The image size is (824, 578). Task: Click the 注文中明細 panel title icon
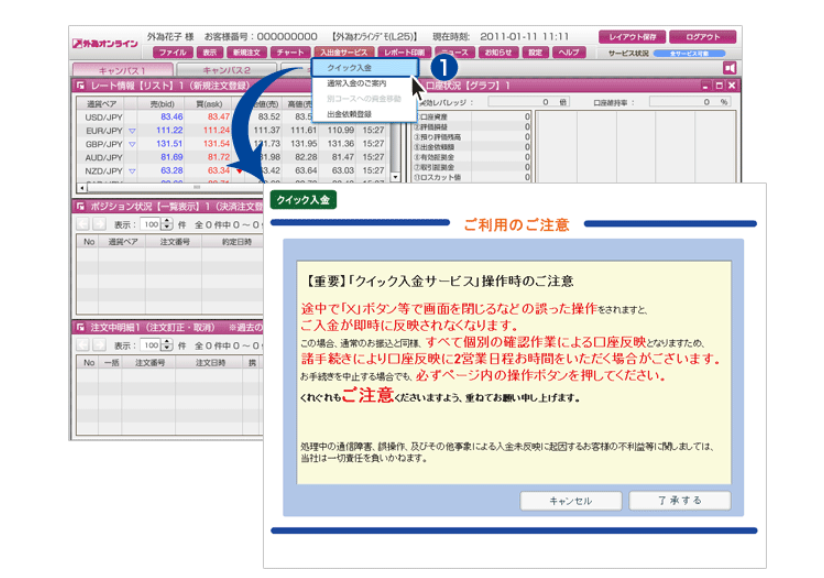[x=80, y=327]
